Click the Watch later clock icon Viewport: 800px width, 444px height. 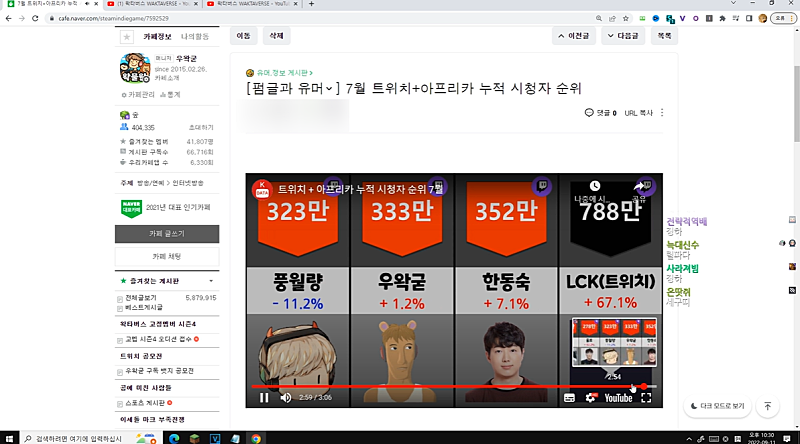point(594,186)
